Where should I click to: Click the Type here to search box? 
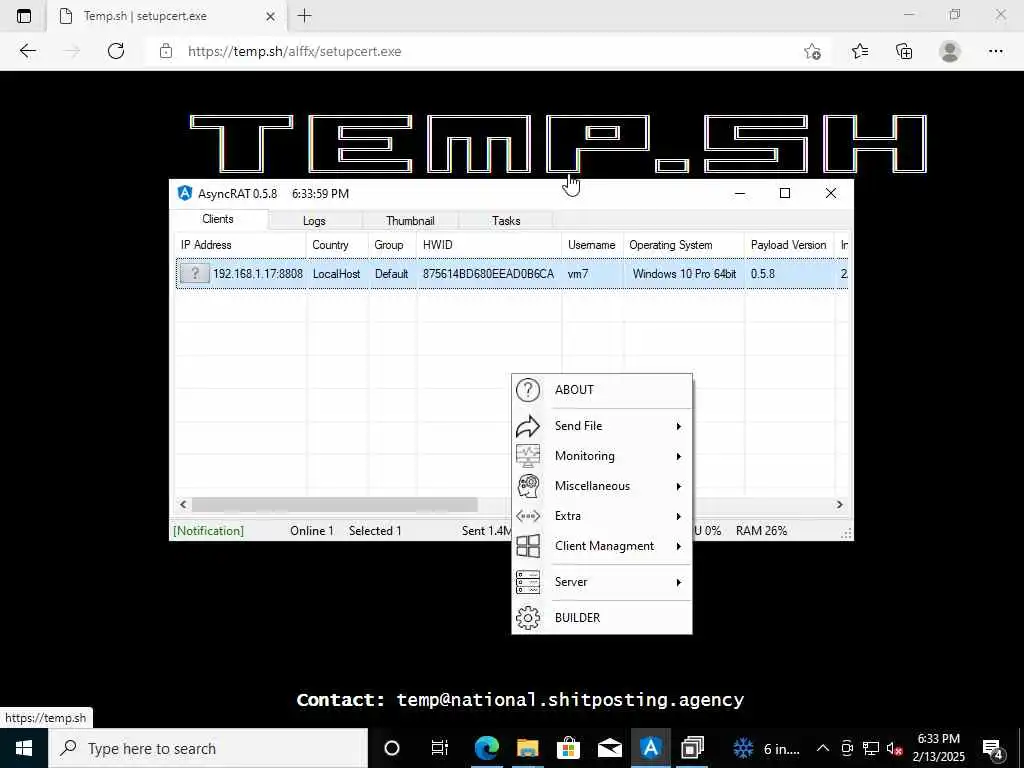coord(208,748)
